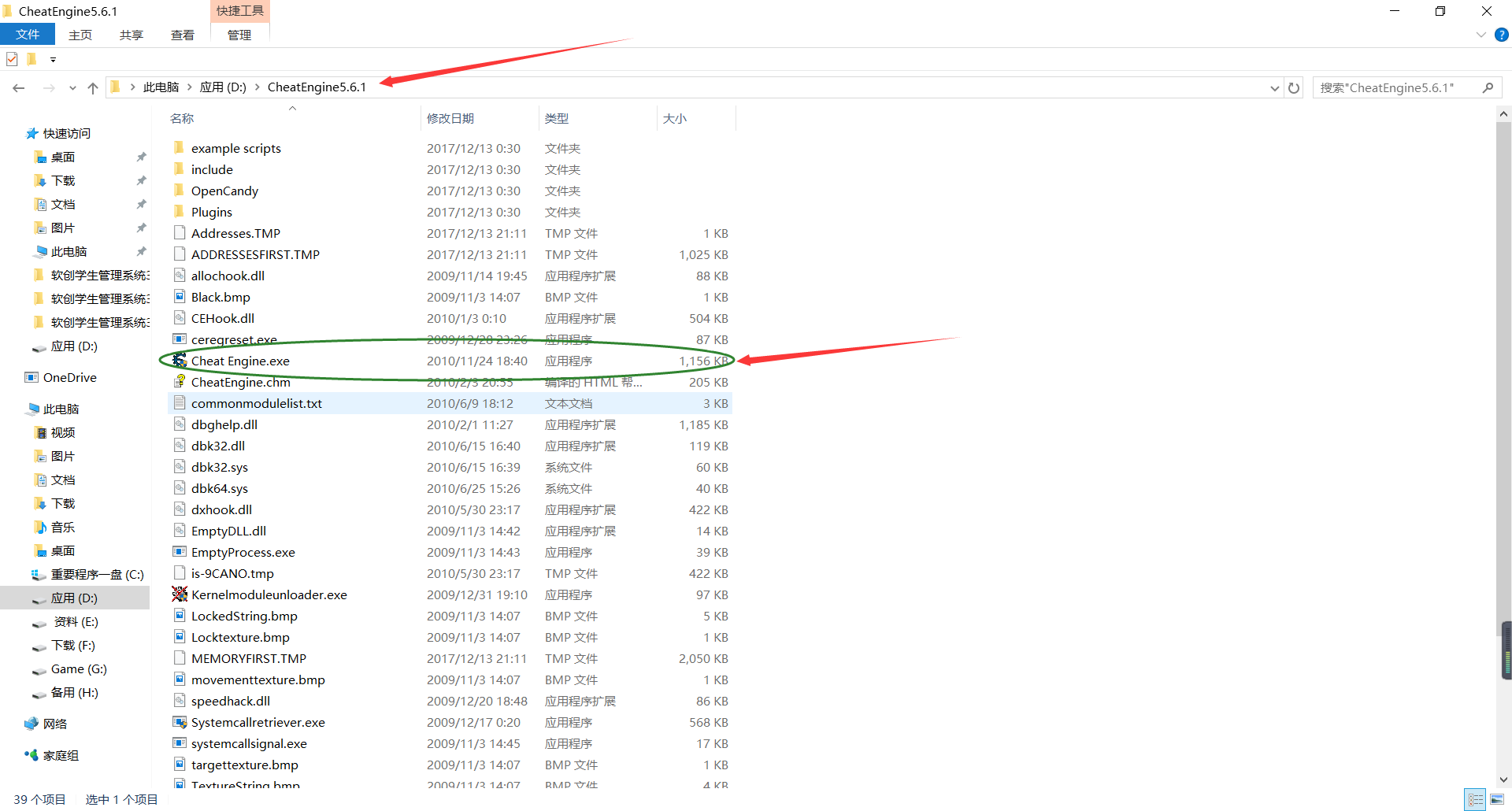Open address bar history dropdown
Screen dimensions: 1512x811
(x=1274, y=88)
